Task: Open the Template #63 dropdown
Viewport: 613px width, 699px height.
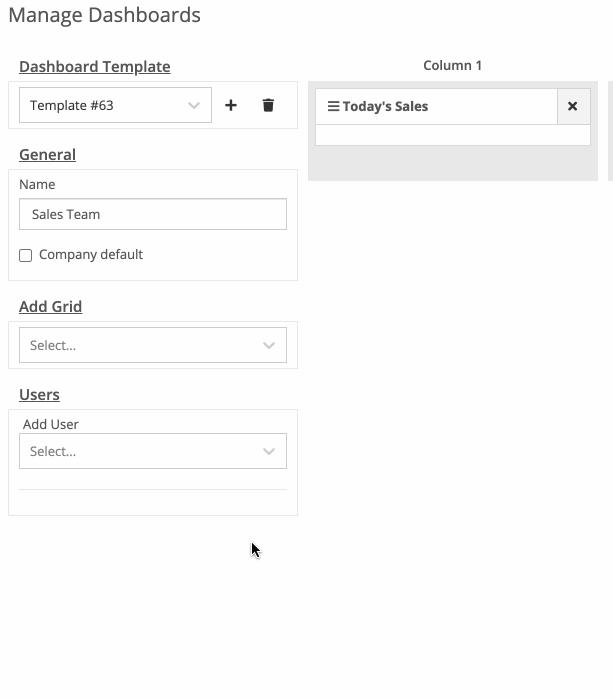Action: tap(115, 105)
